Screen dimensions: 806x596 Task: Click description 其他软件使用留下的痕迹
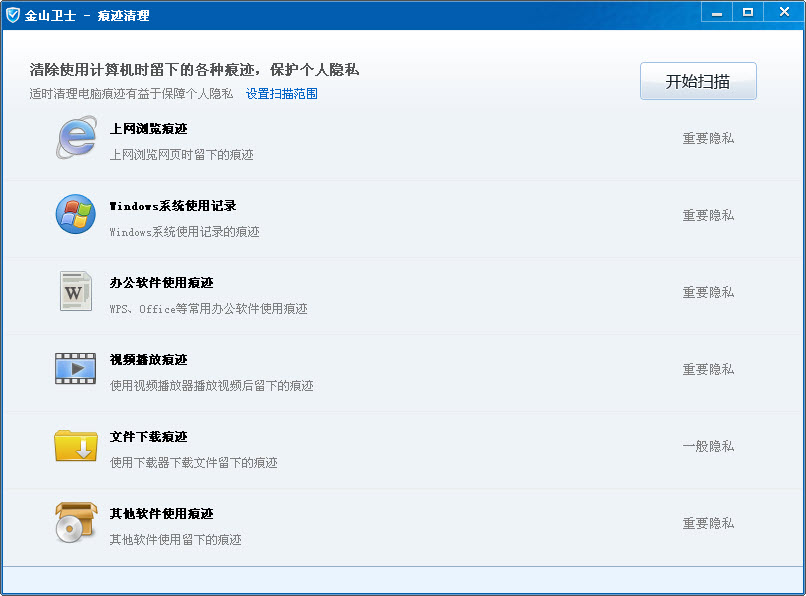click(176, 539)
